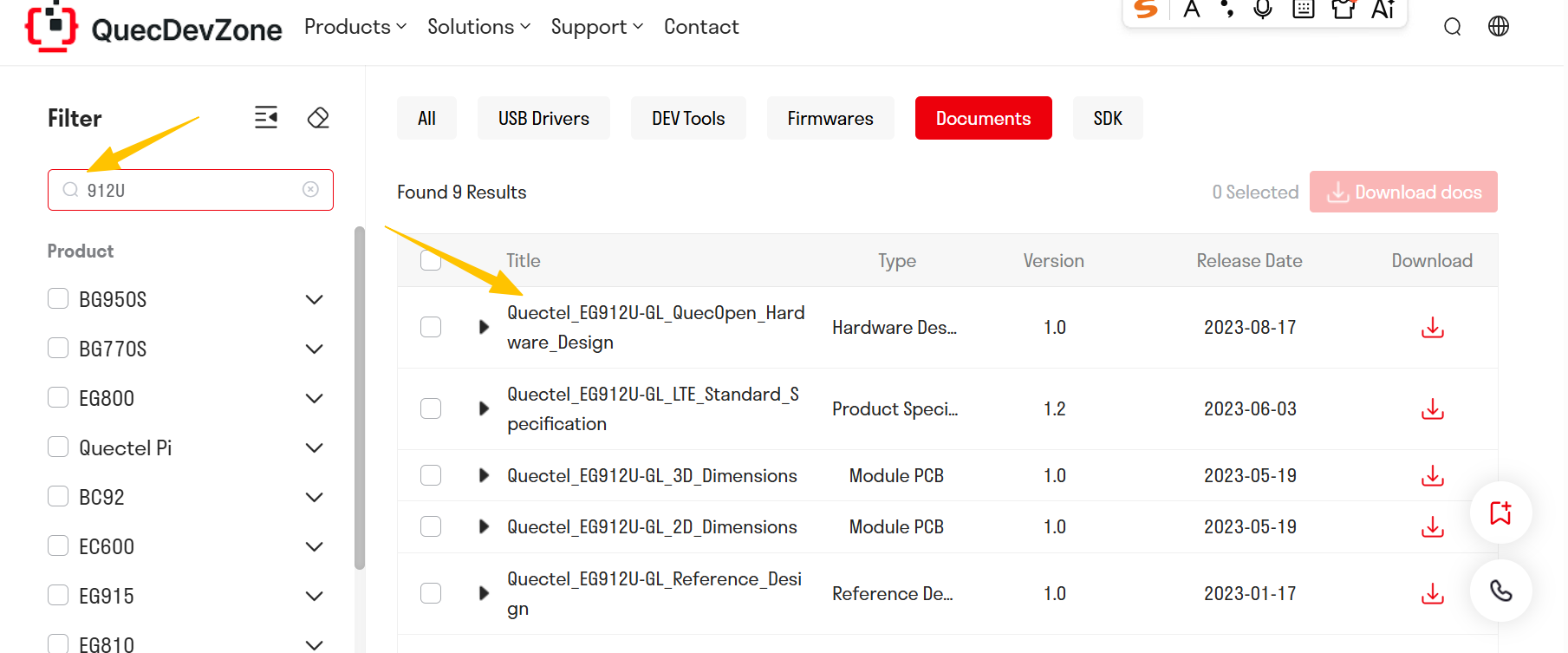This screenshot has height=653, width=1568.
Task: Tick the Reference_Design row checkbox
Action: coord(431,593)
